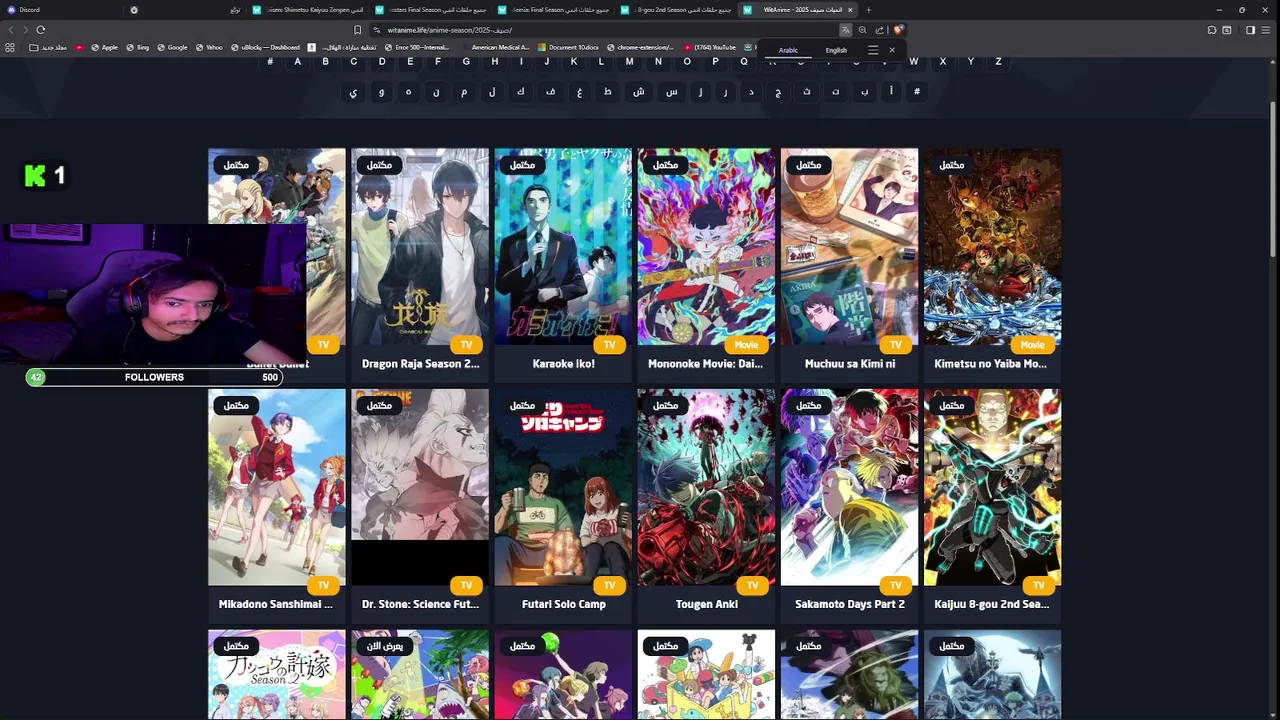Open the Mononoke Movie poster
This screenshot has height=720, width=1280.
pos(706,247)
